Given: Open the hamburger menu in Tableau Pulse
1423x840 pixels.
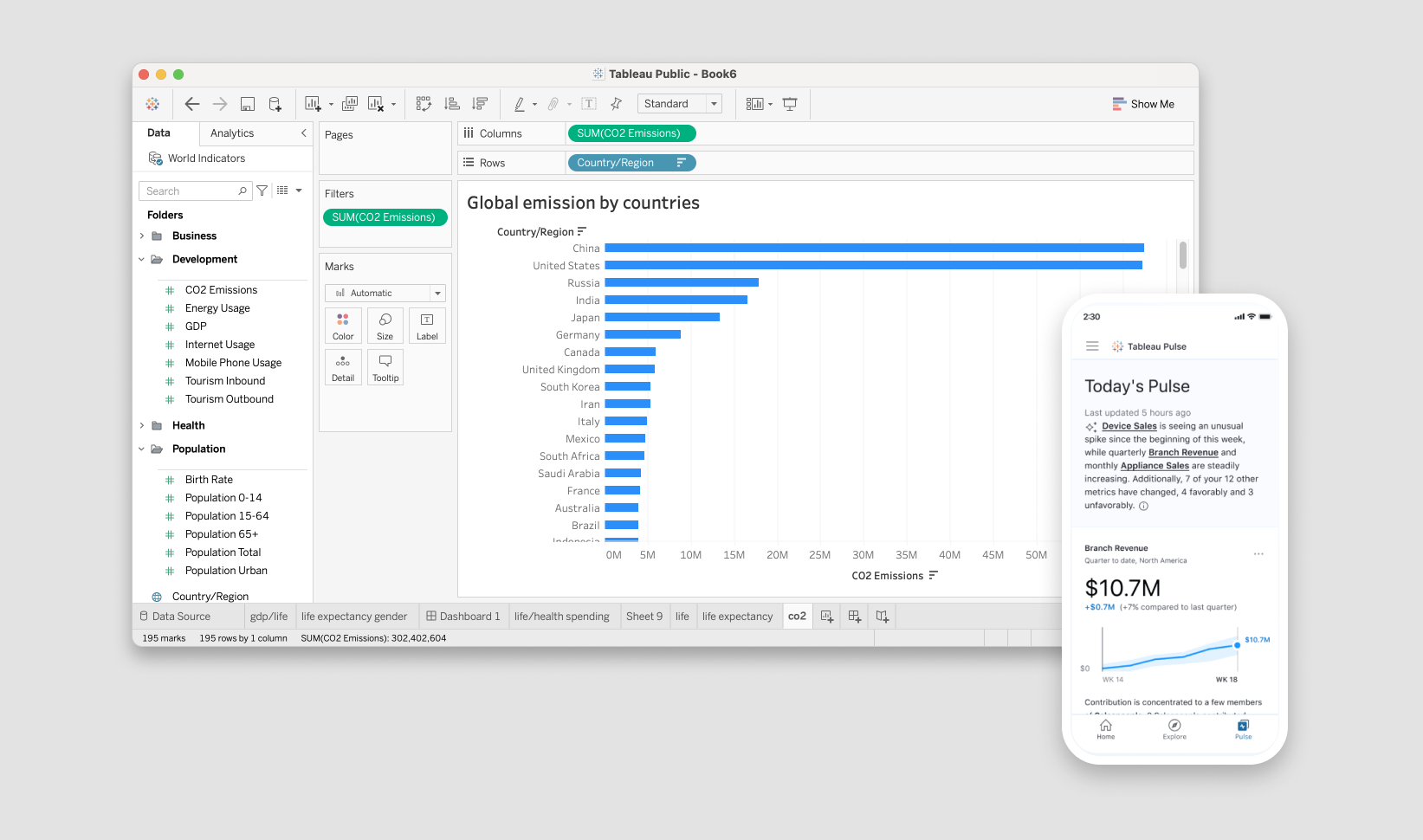Looking at the screenshot, I should [x=1092, y=346].
